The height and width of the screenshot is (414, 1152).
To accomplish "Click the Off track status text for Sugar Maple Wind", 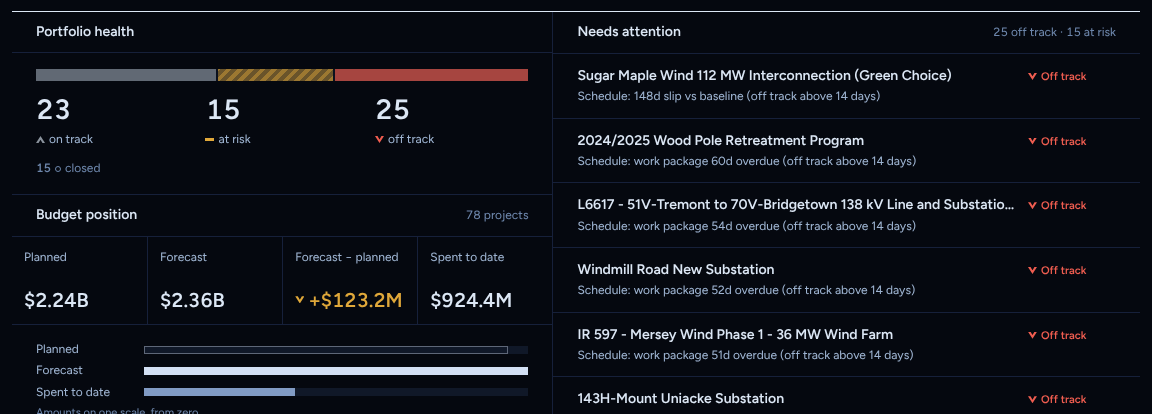I will tap(1063, 76).
